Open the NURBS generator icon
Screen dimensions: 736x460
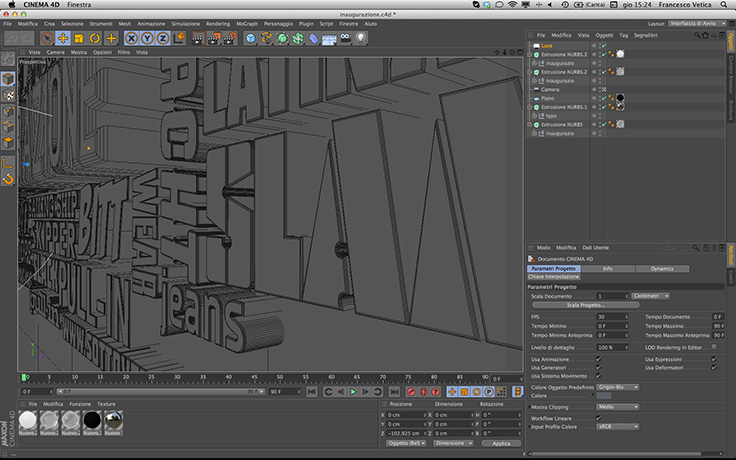282,38
